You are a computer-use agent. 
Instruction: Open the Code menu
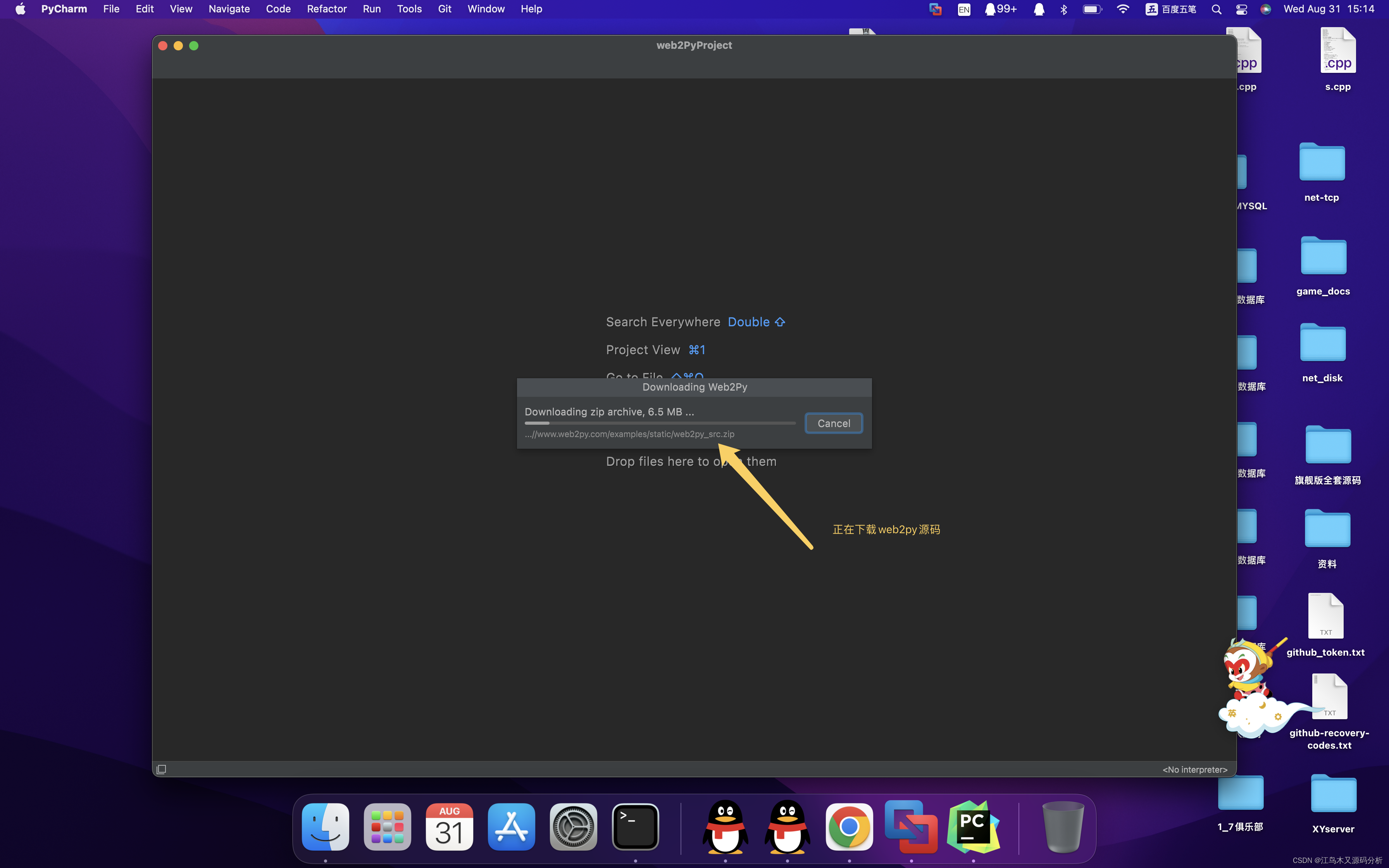278,9
